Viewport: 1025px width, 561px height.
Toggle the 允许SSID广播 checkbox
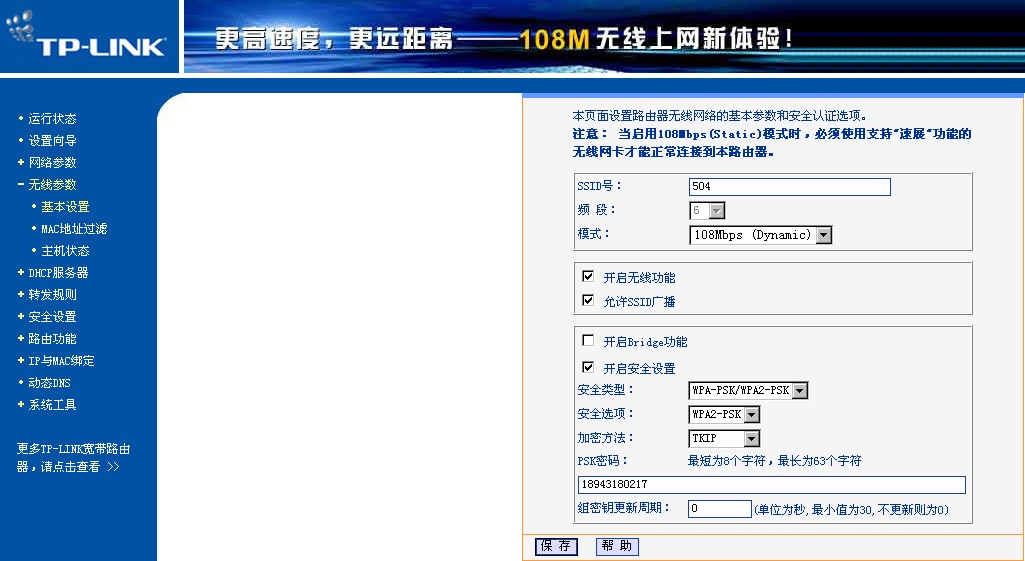coord(588,300)
